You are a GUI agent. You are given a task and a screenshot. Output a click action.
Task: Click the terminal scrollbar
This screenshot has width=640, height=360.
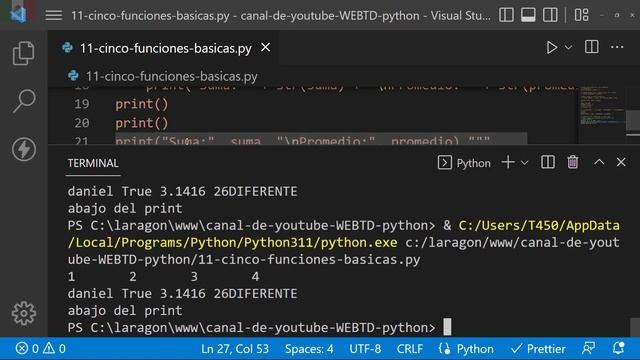coord(635,327)
